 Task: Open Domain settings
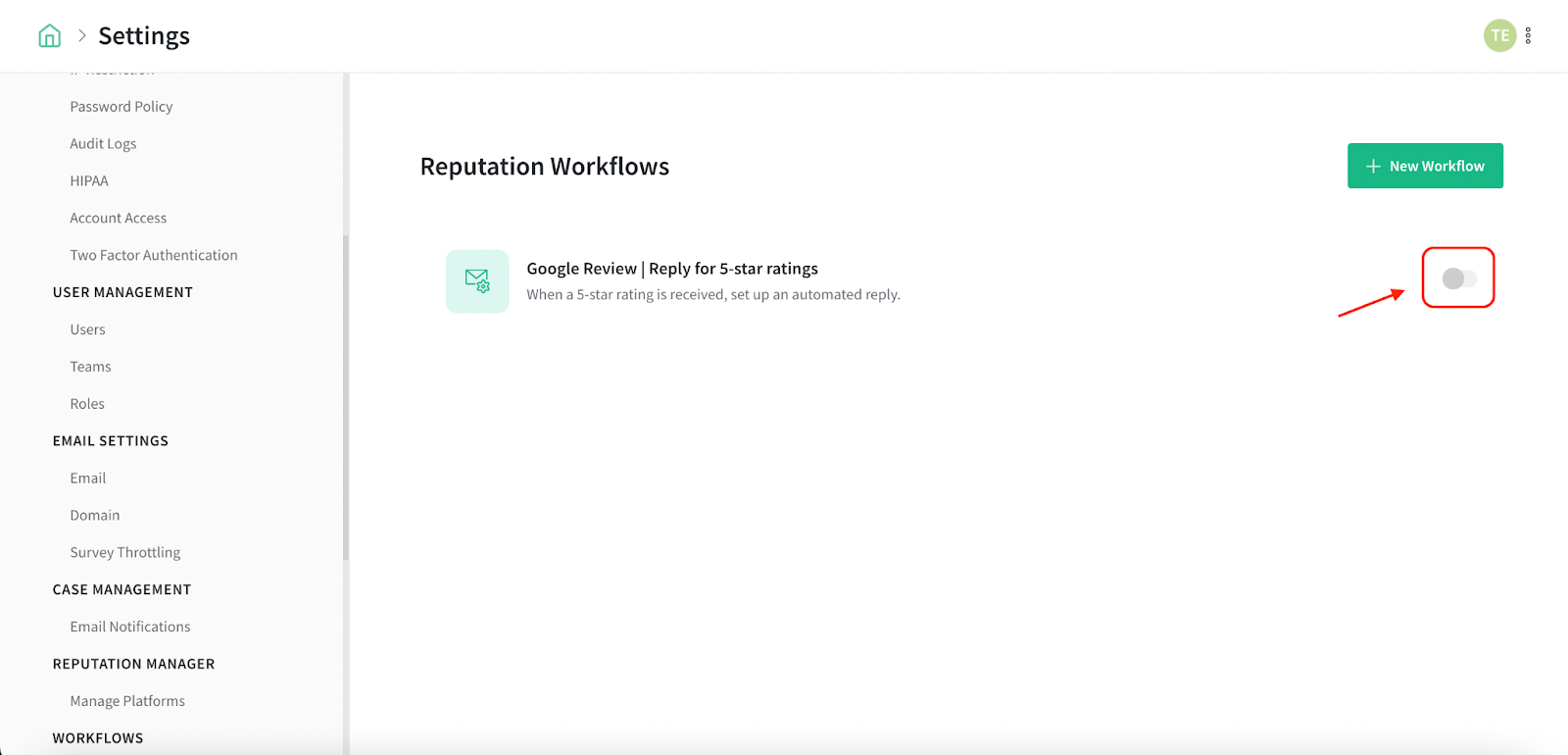coord(95,516)
